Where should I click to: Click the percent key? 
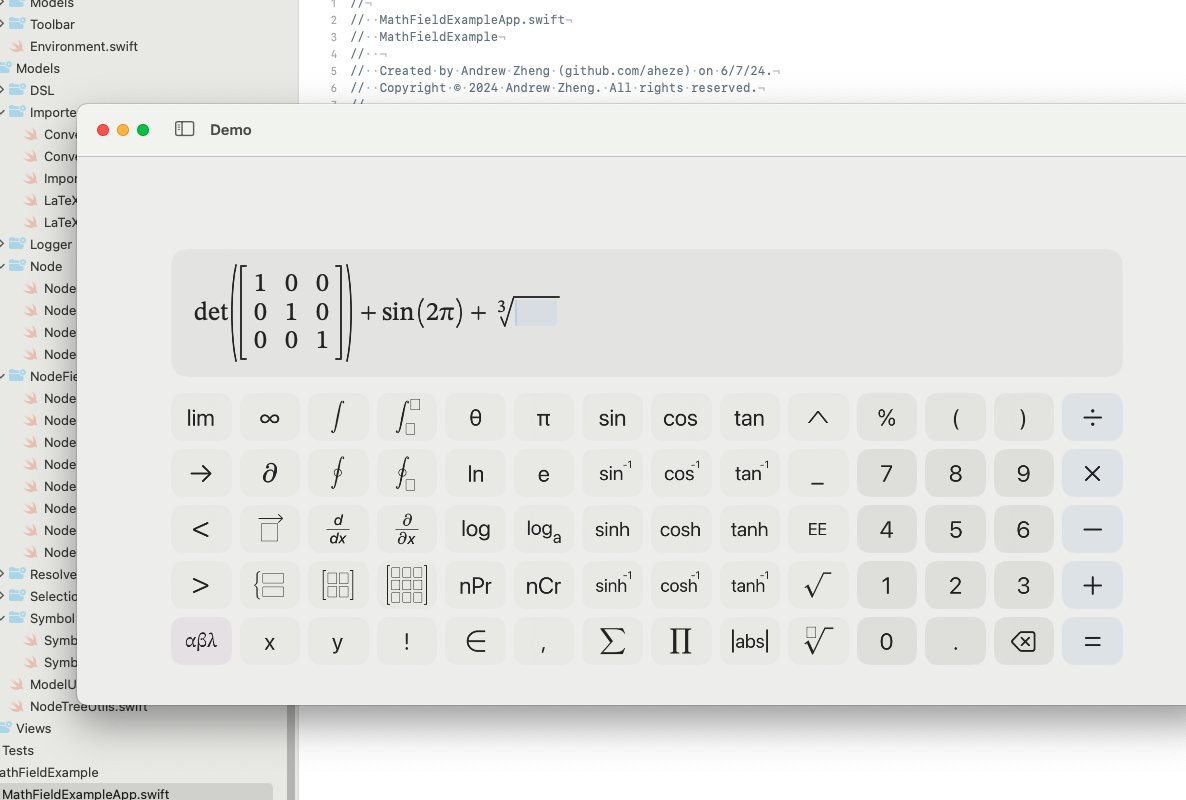pos(886,417)
